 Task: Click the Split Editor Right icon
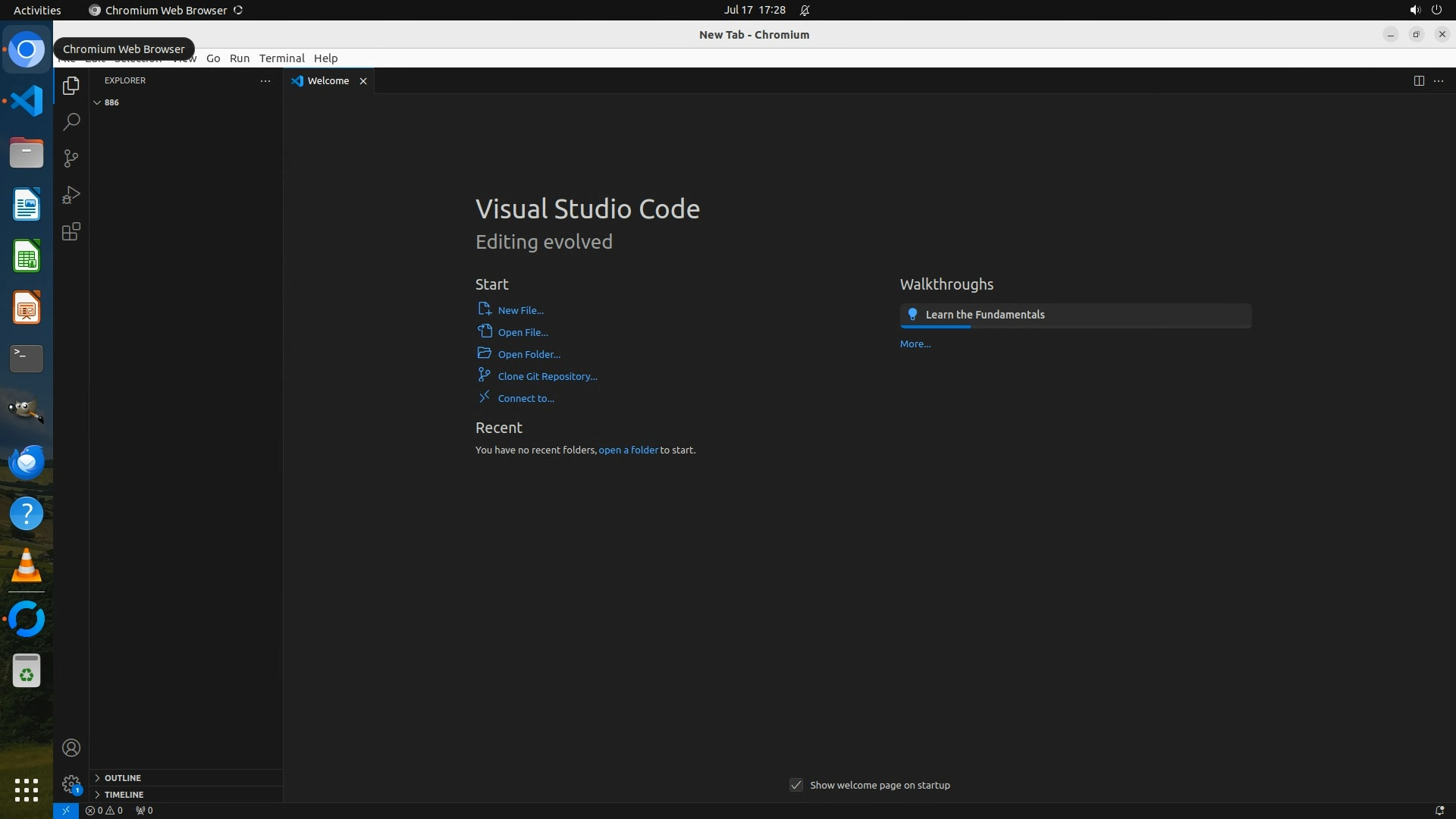1419,81
